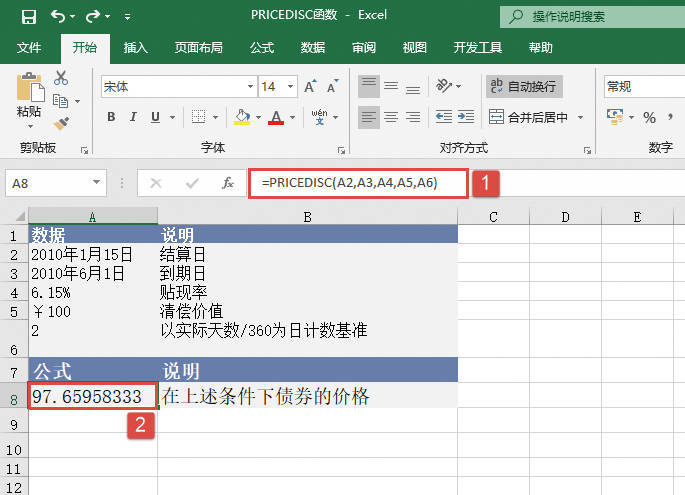685x495 pixels.
Task: Switch to the 公式 (Formulas) ribbon tab
Action: point(262,48)
